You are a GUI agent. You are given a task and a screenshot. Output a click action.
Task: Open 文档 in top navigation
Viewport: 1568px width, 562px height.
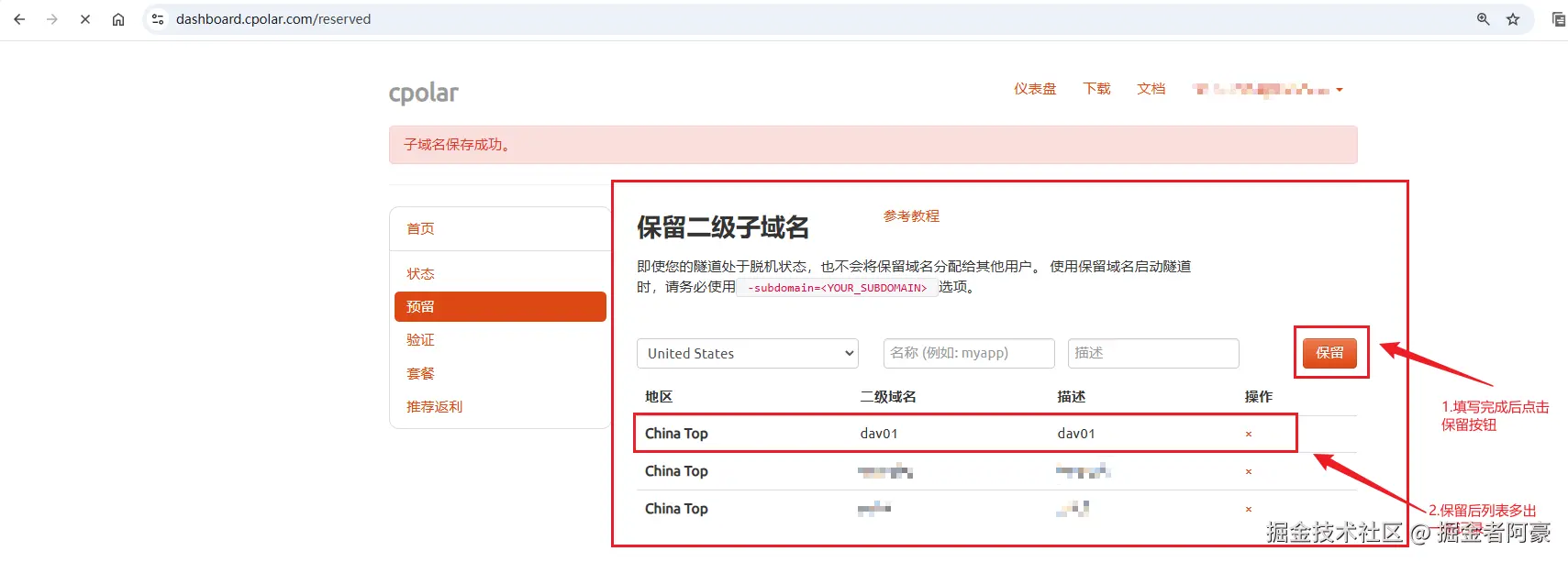click(x=1151, y=89)
